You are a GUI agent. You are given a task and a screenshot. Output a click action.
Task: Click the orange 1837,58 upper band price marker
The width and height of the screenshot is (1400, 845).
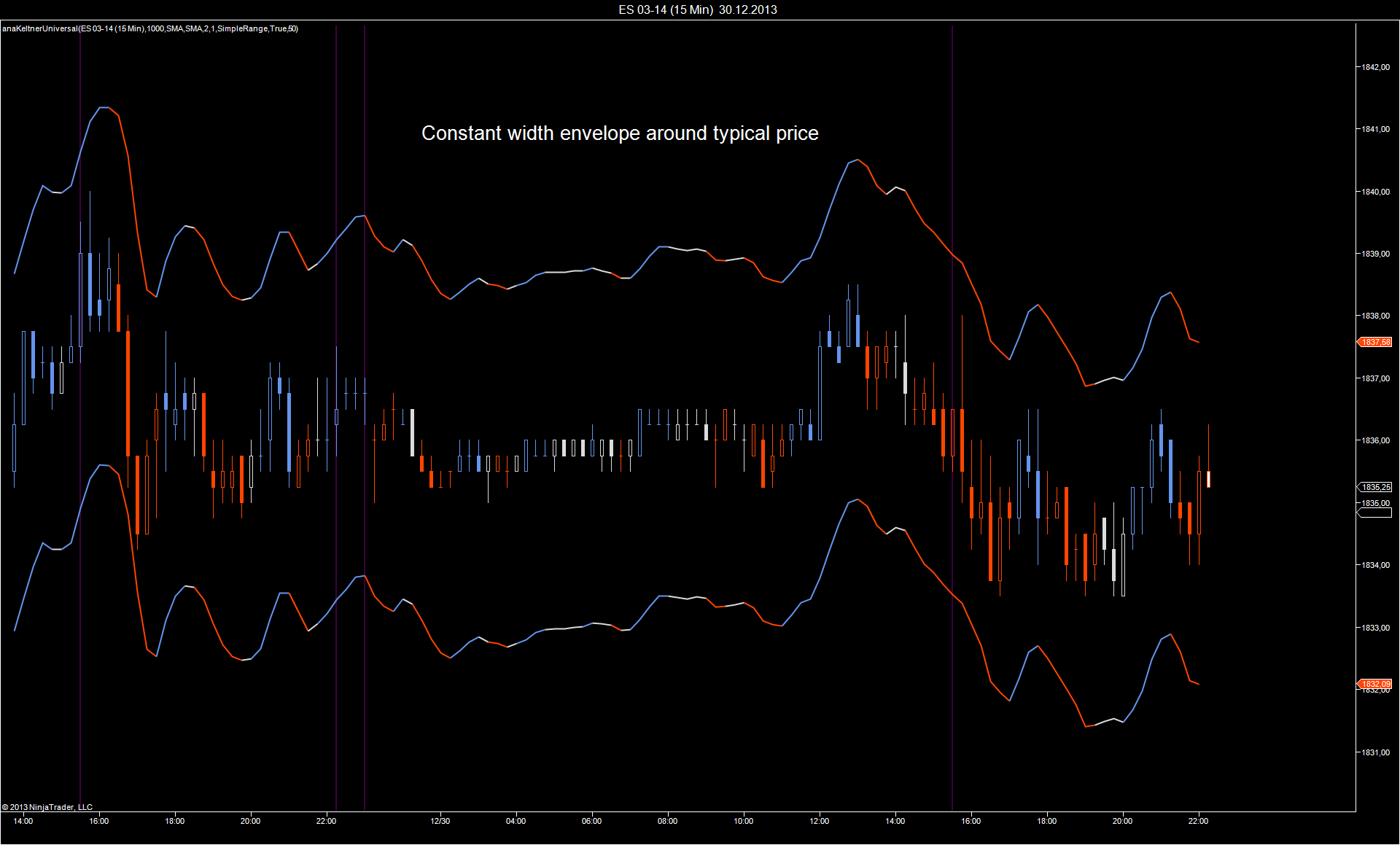tap(1375, 342)
